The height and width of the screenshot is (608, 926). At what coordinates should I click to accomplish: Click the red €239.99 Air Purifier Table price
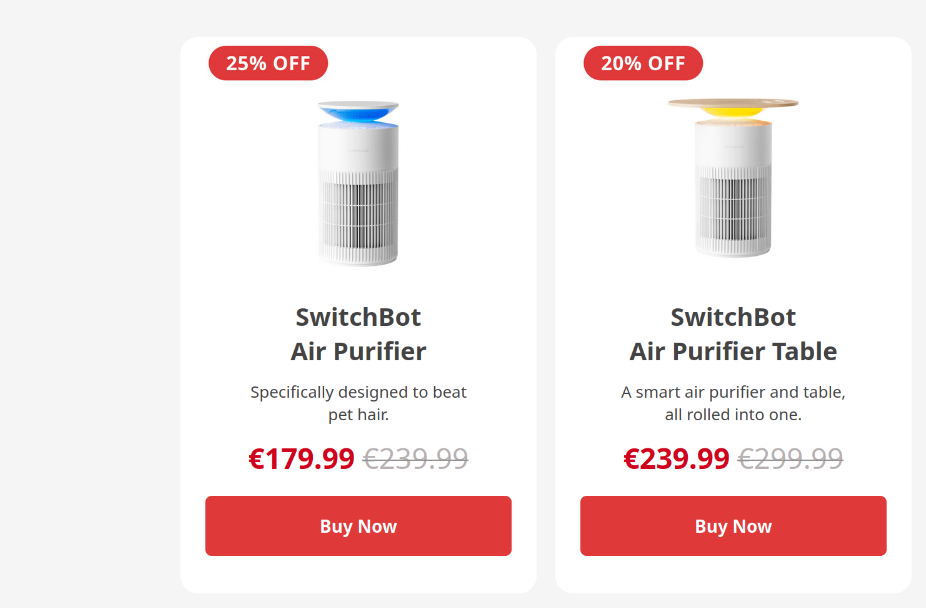(x=677, y=459)
